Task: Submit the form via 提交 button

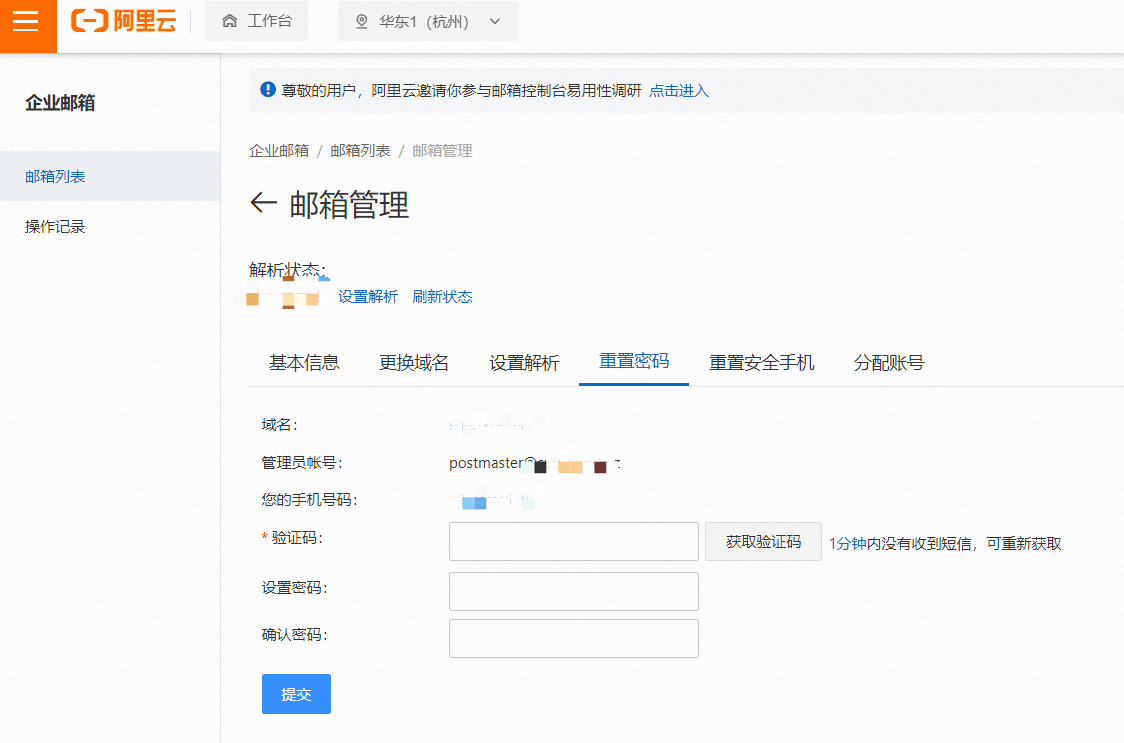Action: pos(296,693)
